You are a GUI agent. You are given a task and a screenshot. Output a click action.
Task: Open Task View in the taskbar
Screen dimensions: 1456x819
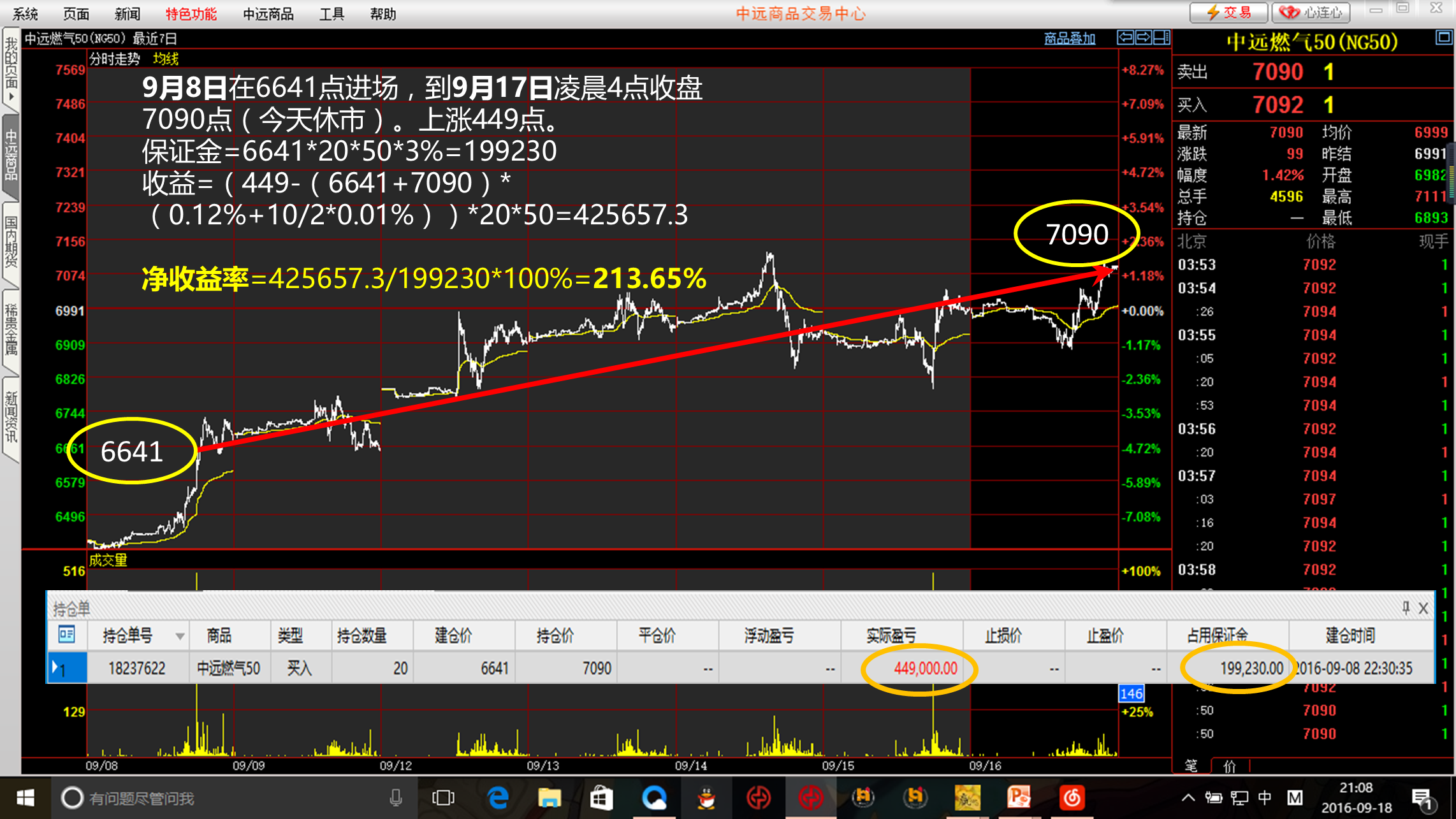click(443, 798)
